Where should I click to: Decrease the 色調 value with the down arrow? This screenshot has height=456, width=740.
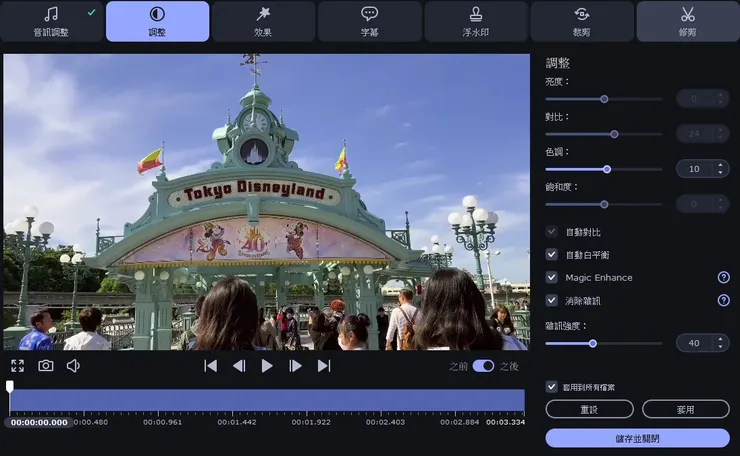pyautogui.click(x=721, y=173)
